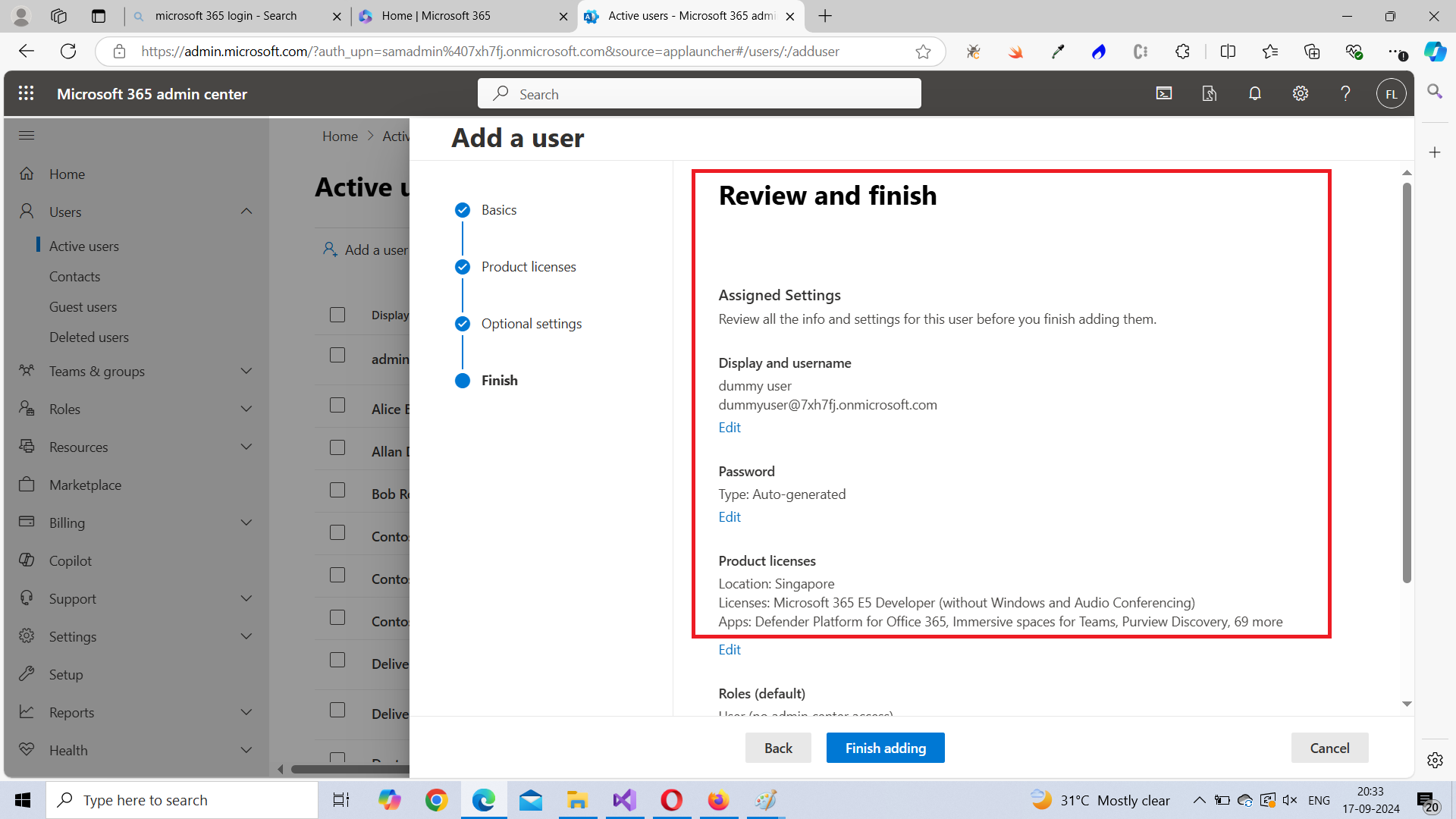Click the browser address bar URL

pos(490,52)
